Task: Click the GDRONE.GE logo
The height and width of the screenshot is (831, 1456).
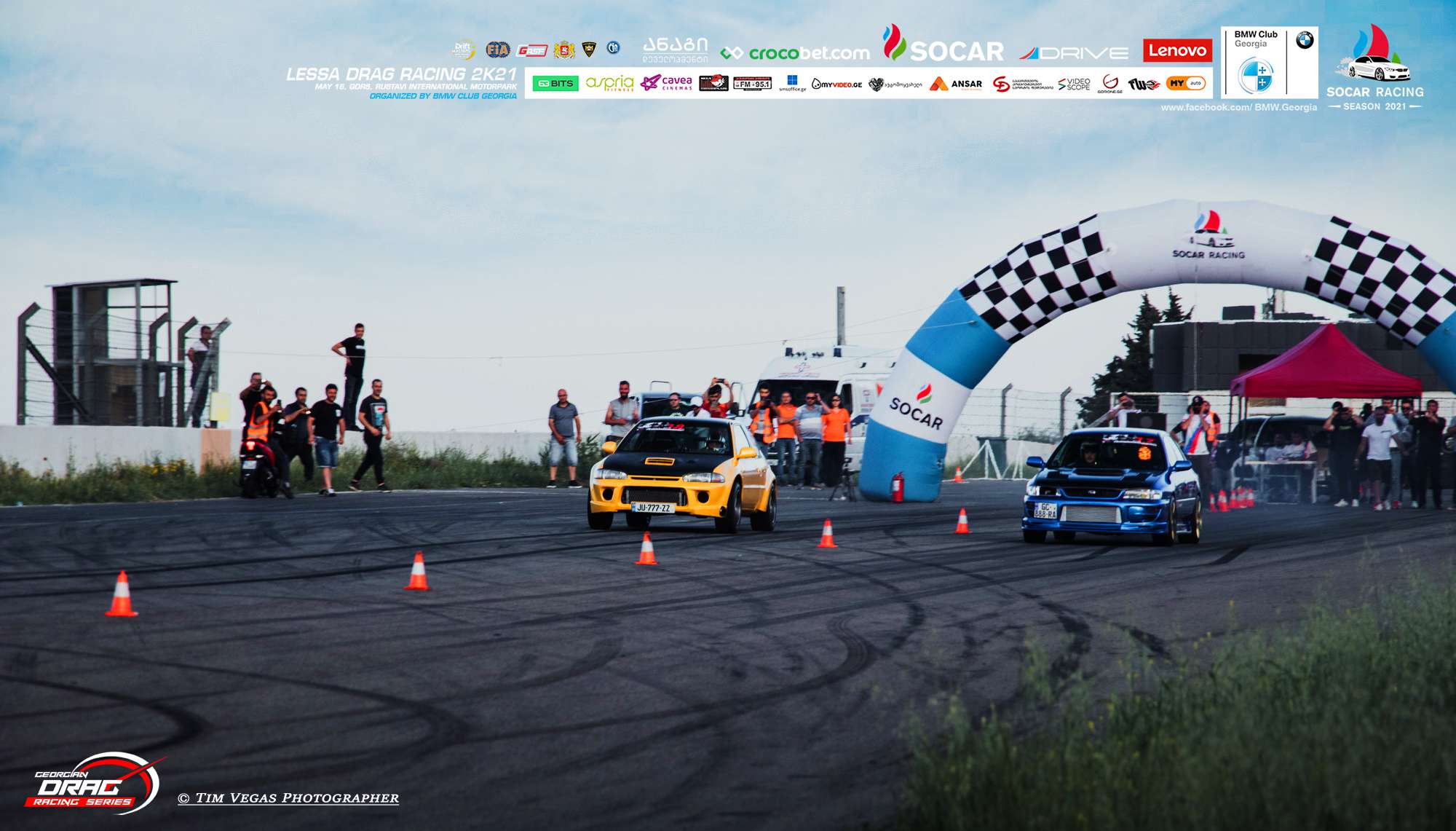Action: (1110, 84)
